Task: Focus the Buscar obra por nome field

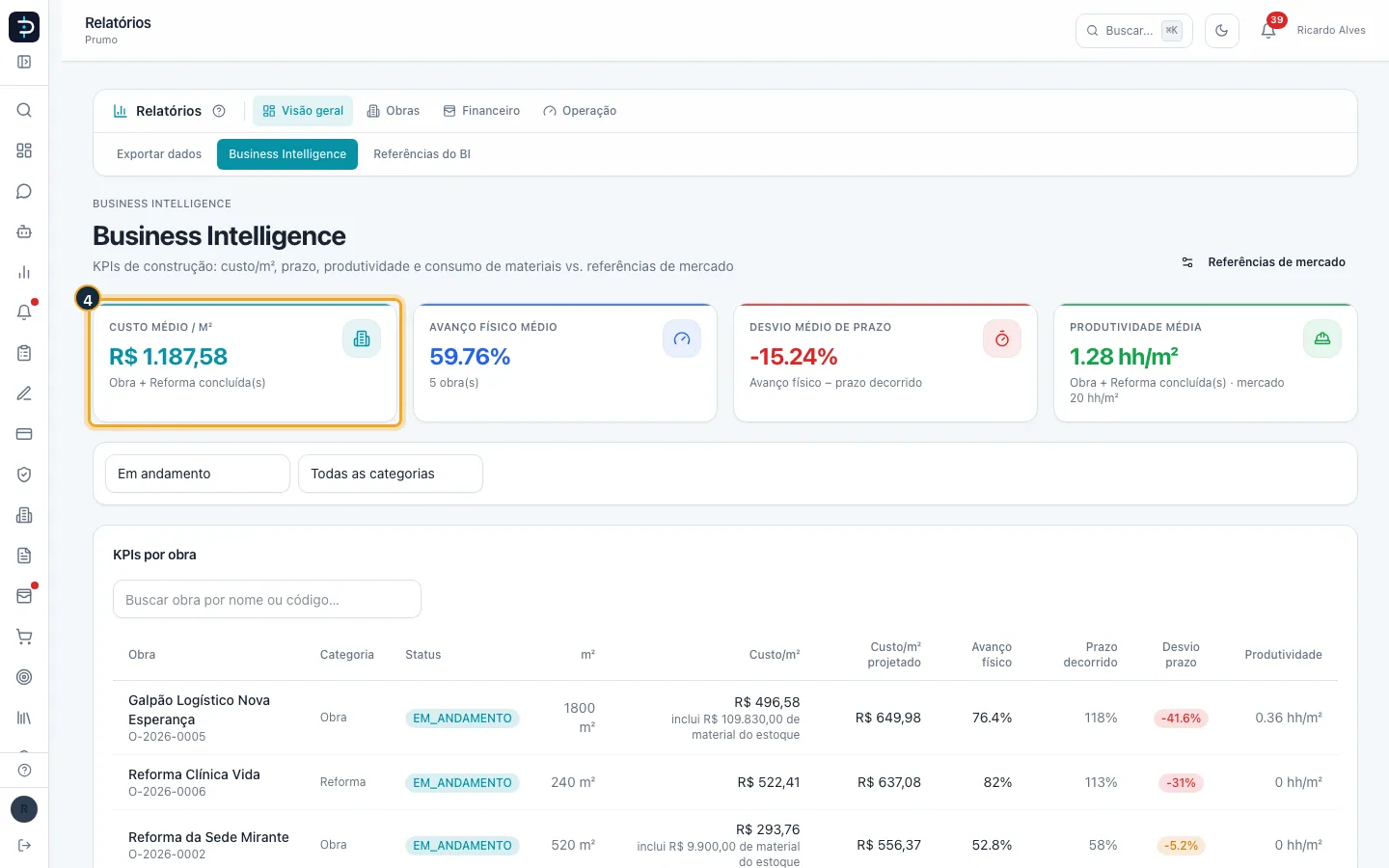Action: pos(267,599)
